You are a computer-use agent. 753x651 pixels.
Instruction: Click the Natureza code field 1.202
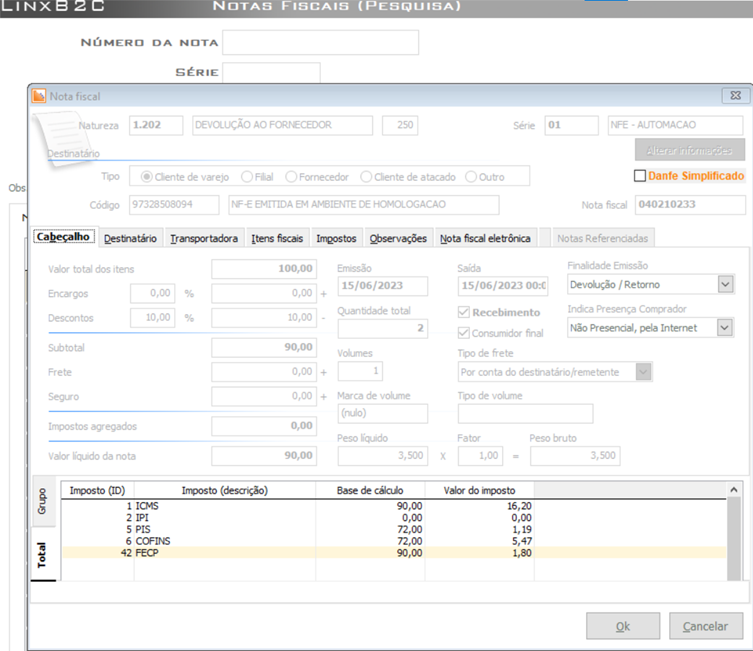(x=156, y=125)
